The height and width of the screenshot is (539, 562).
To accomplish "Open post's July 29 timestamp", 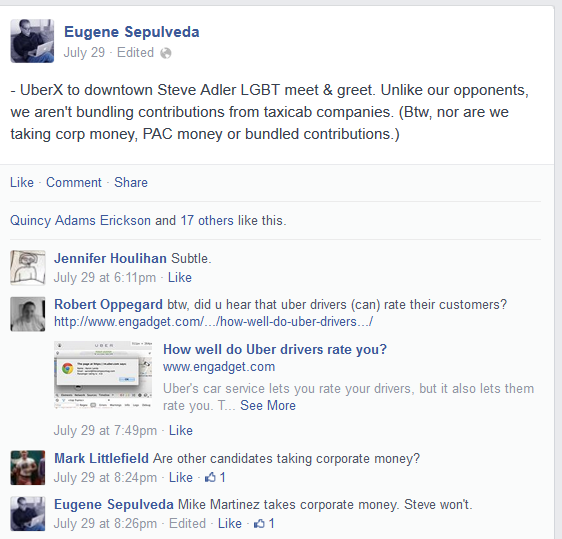I will (84, 53).
